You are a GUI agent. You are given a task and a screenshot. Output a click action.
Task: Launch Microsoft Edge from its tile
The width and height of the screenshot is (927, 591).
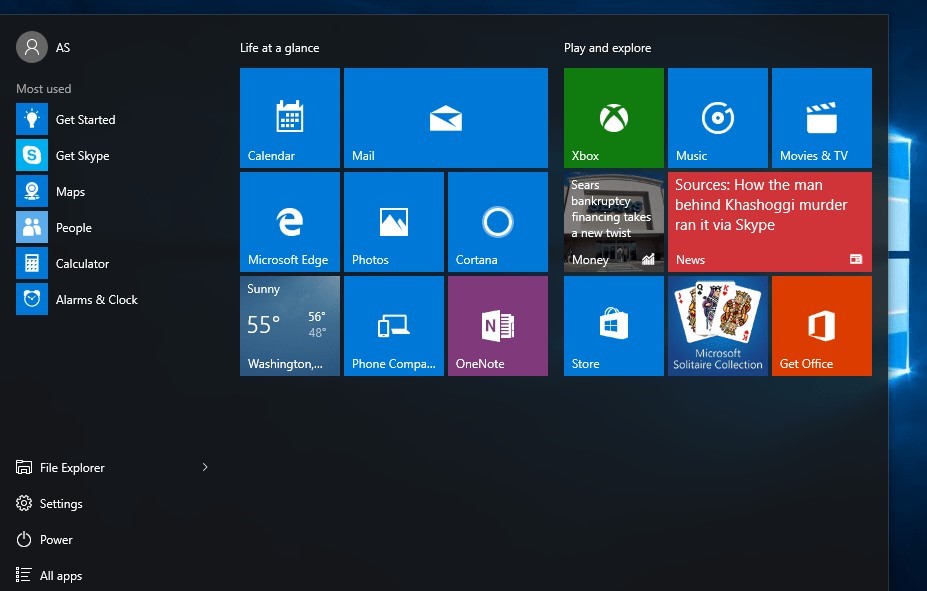pos(290,222)
